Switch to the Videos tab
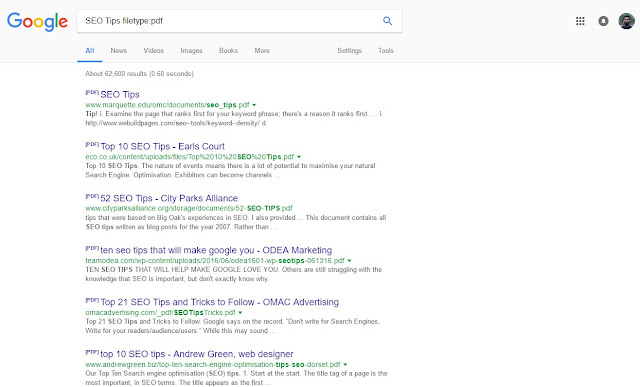Screen dimensions: 640x387 pyautogui.click(x=153, y=51)
